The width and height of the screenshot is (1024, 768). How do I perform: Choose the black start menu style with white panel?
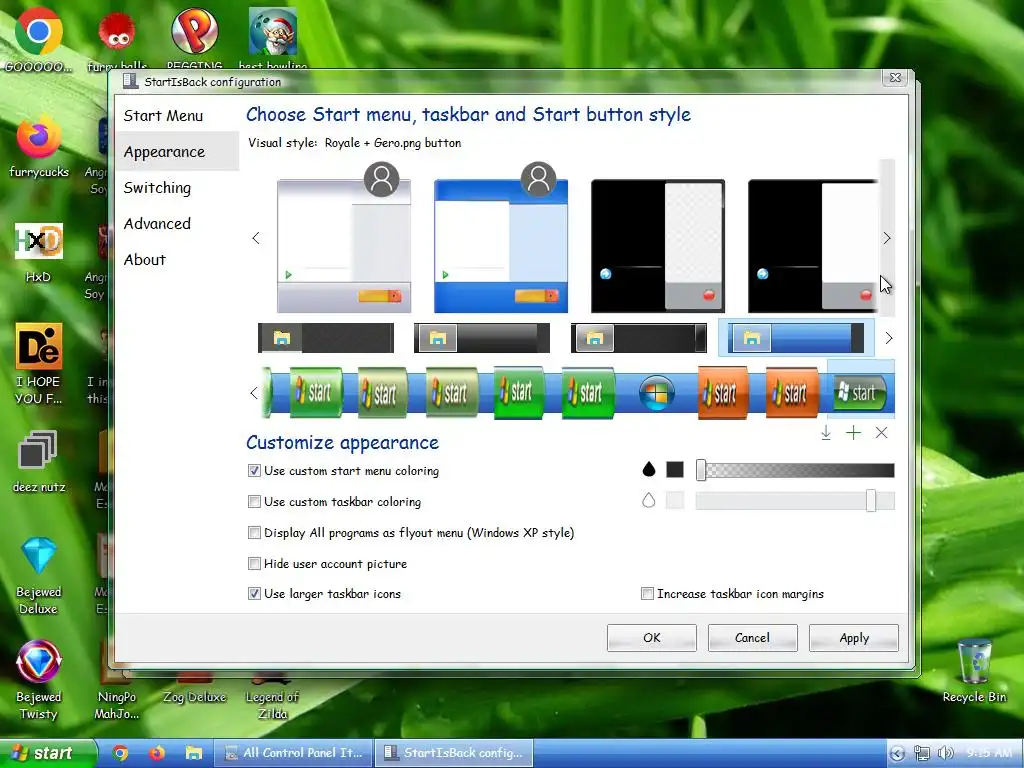pyautogui.click(x=813, y=246)
